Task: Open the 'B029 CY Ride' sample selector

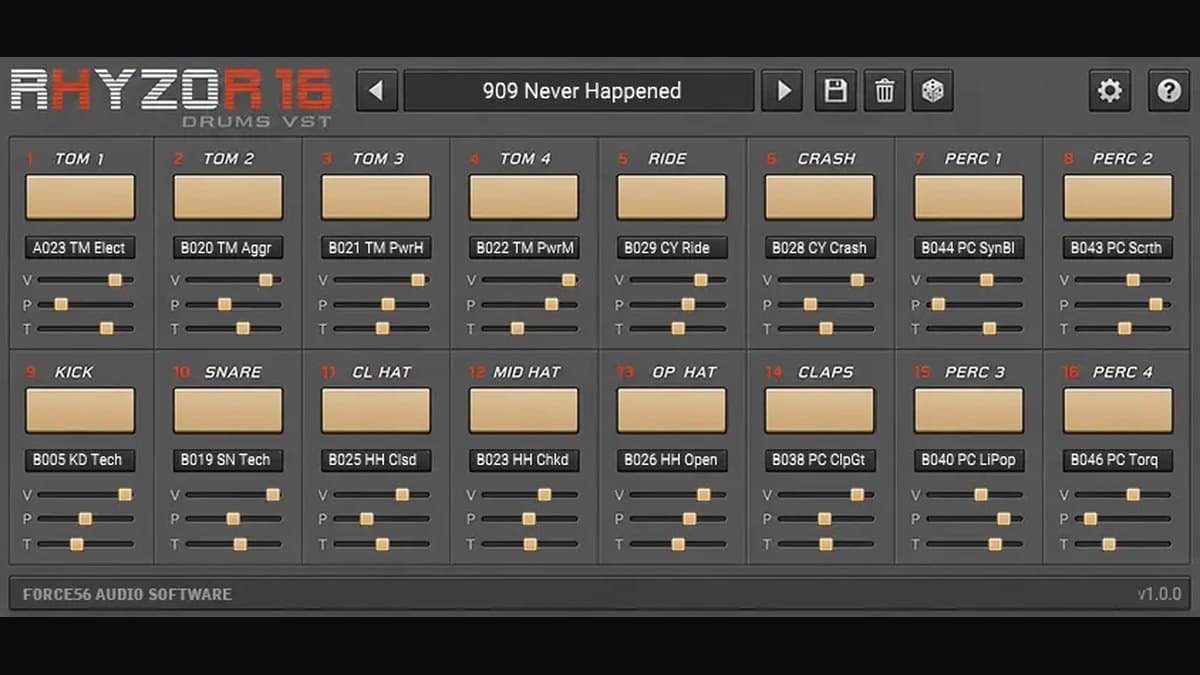Action: click(x=672, y=248)
